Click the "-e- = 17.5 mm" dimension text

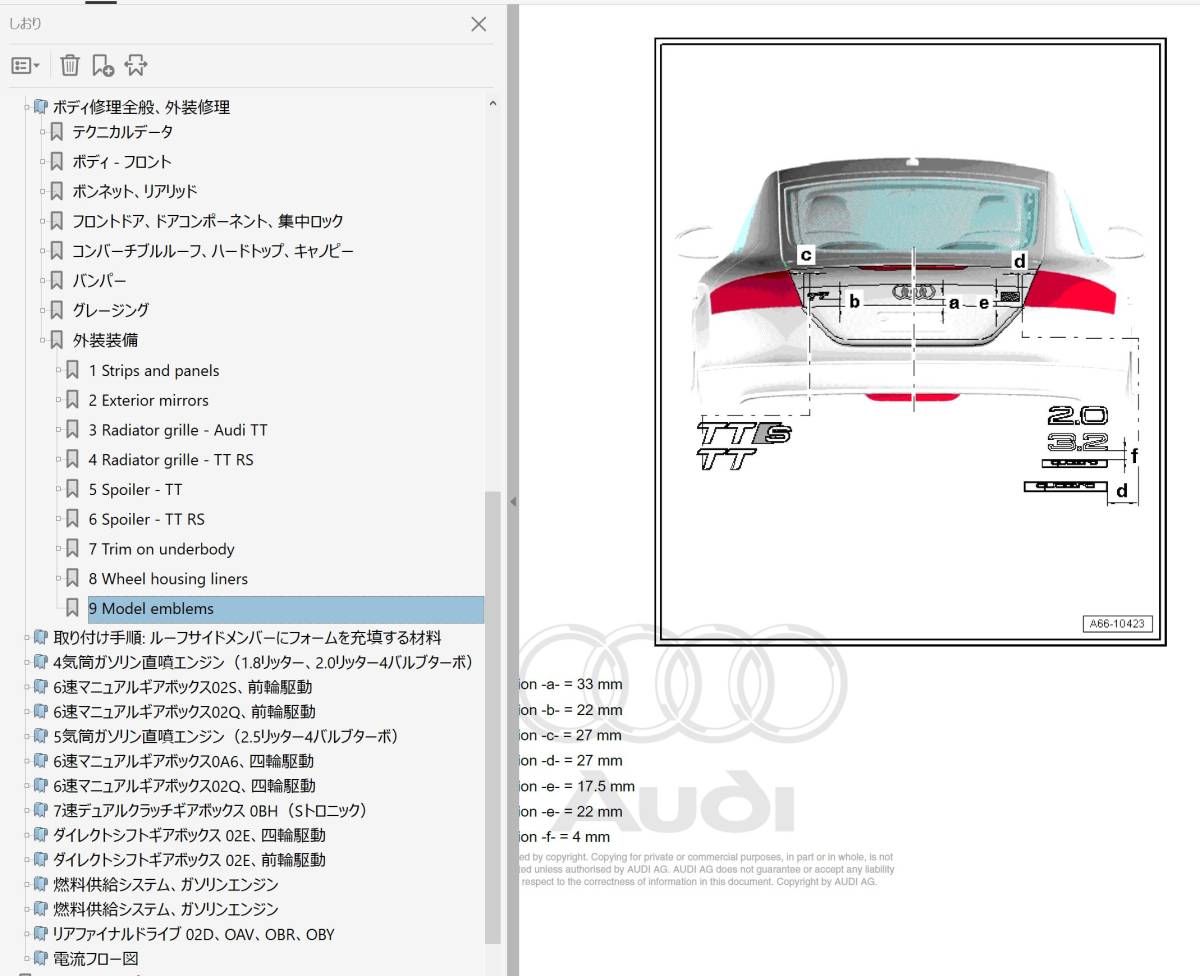[x=587, y=786]
